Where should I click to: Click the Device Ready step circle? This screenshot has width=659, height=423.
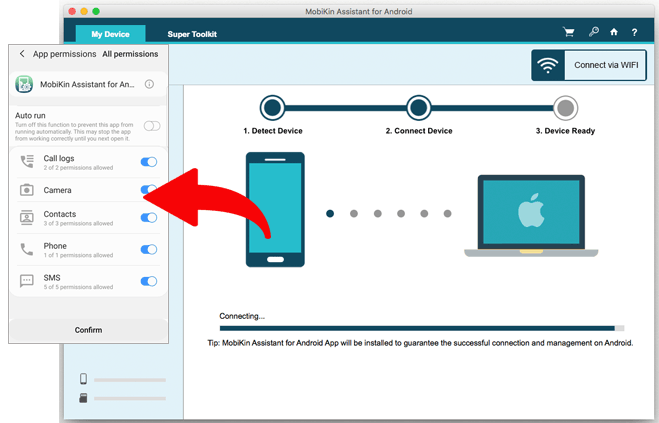(x=565, y=108)
